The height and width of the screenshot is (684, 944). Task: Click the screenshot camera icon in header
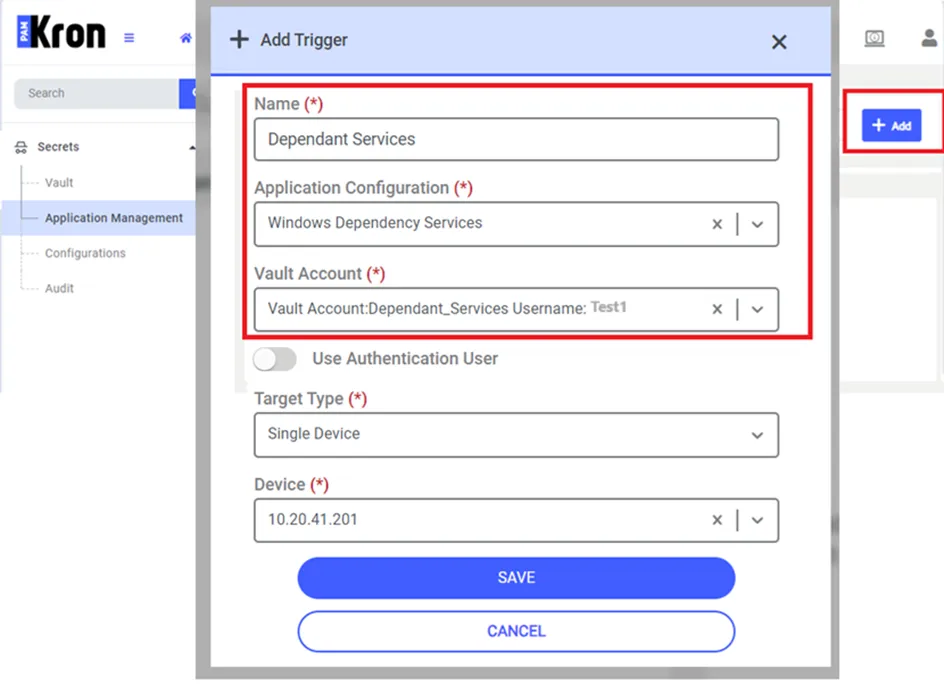tap(874, 38)
